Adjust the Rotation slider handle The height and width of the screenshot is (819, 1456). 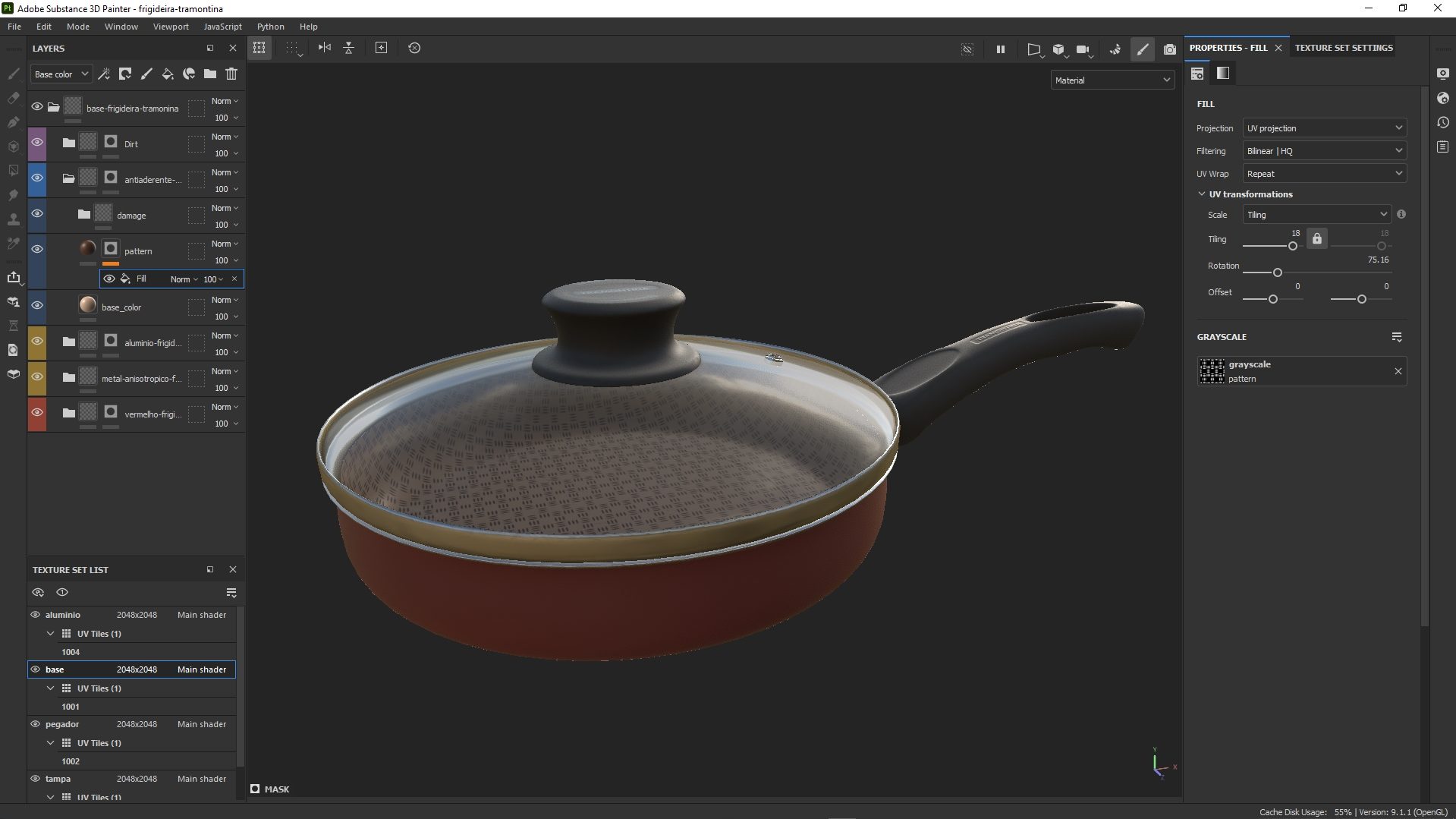1277,272
